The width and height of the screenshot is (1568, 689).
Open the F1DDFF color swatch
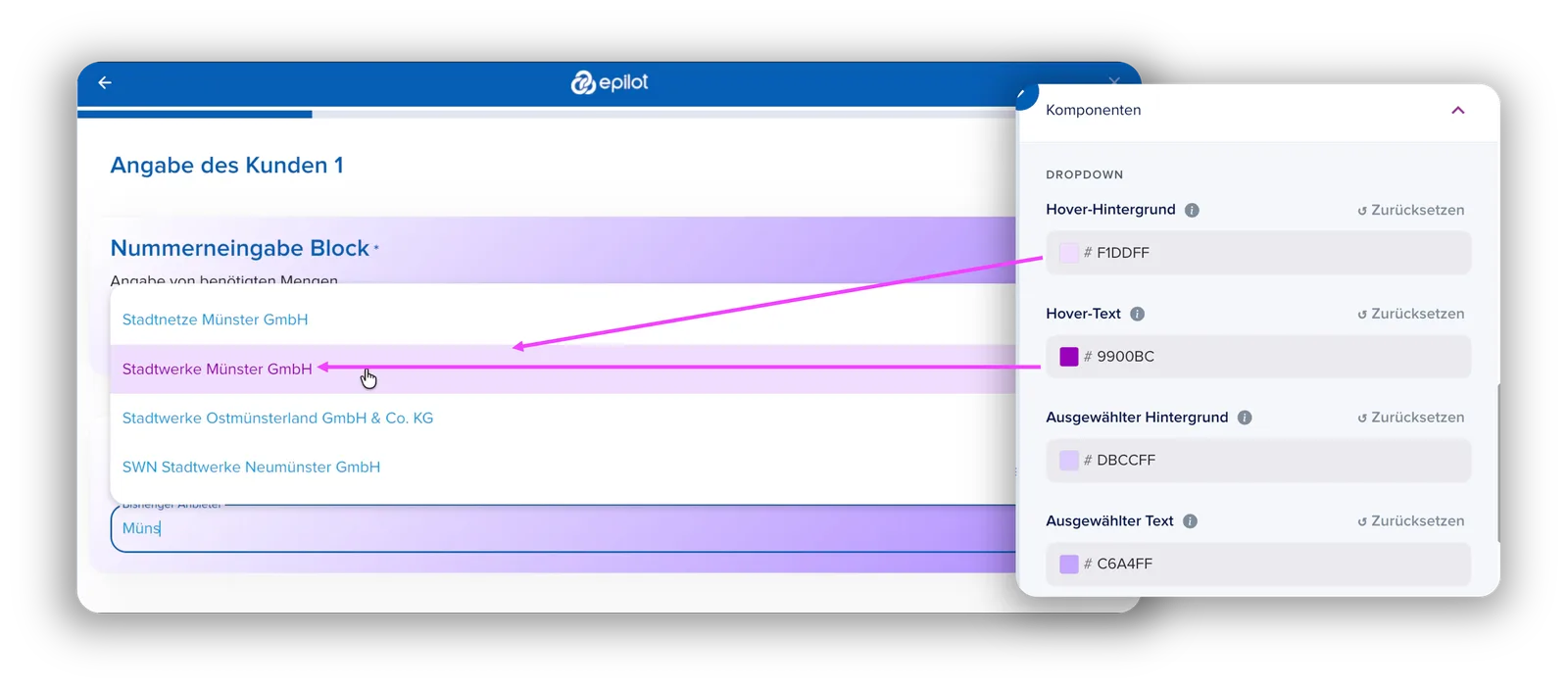[x=1069, y=253]
